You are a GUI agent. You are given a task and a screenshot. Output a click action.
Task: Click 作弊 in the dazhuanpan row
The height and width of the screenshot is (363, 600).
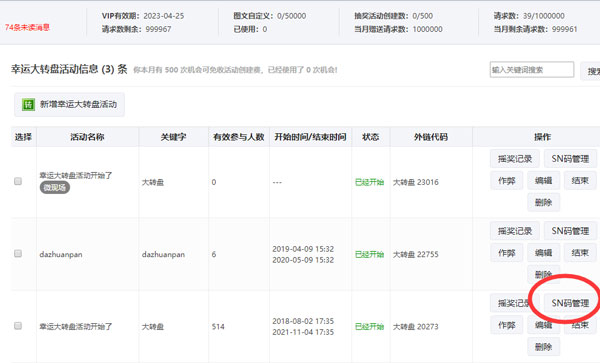click(507, 253)
